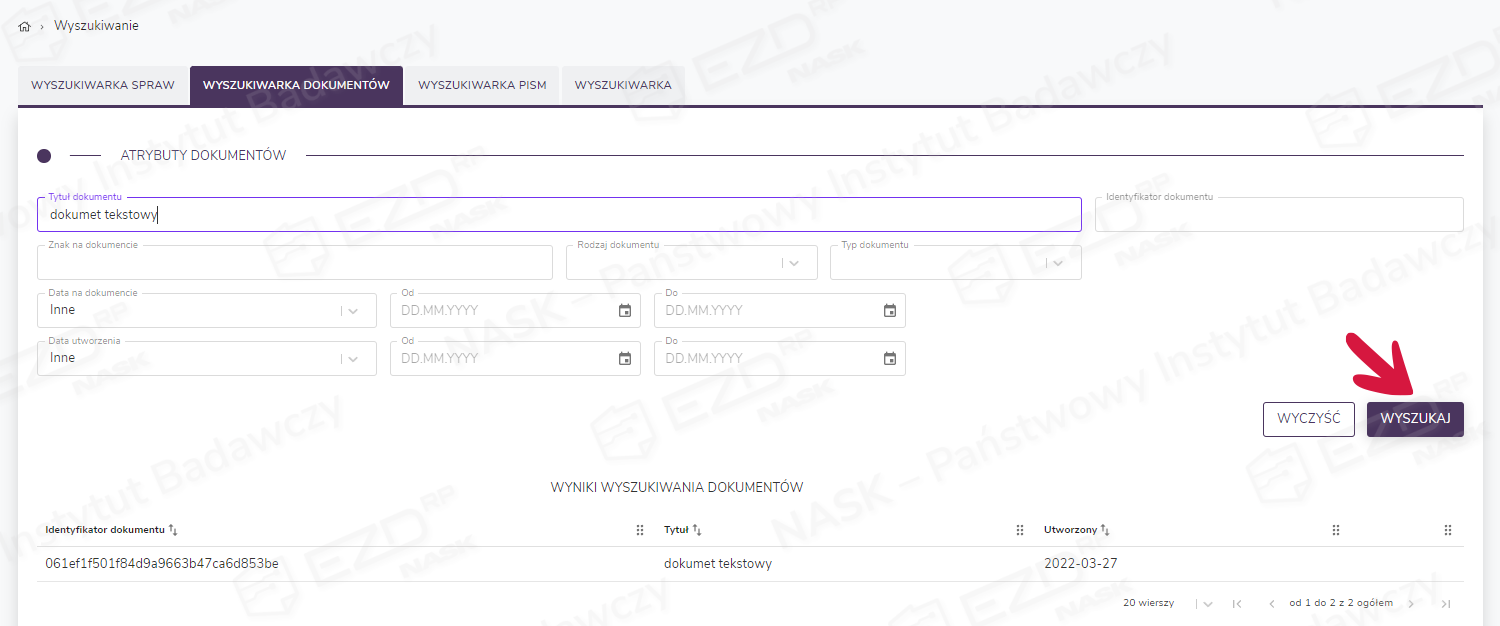Go to the first results page
Viewport: 1500px width, 626px height.
click(1237, 604)
